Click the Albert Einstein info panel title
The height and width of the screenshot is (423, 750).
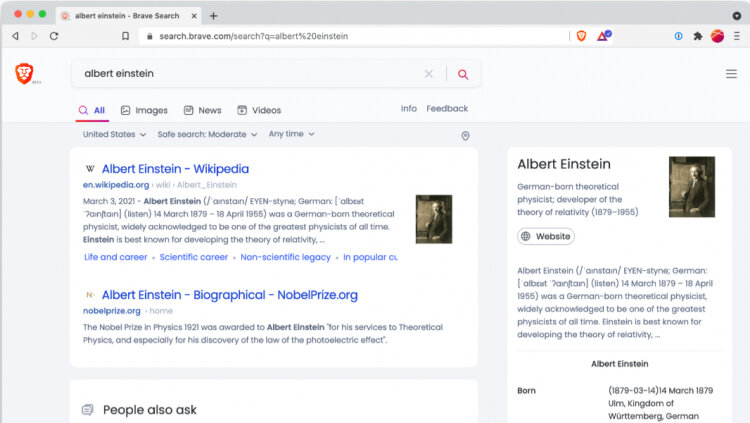(x=564, y=164)
